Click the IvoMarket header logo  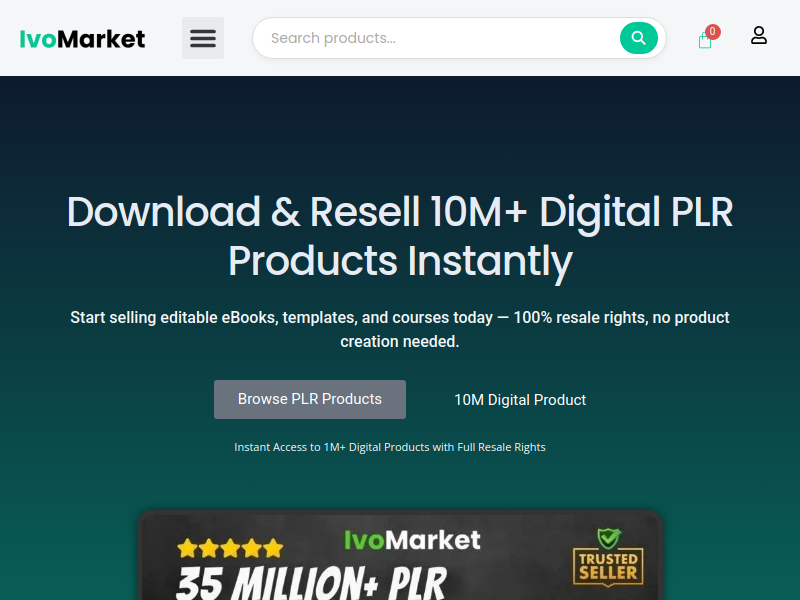coord(82,39)
